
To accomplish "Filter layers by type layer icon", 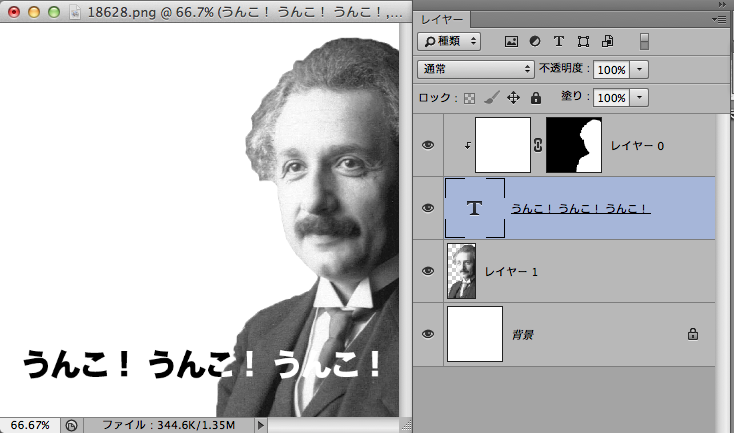I will (x=558, y=41).
